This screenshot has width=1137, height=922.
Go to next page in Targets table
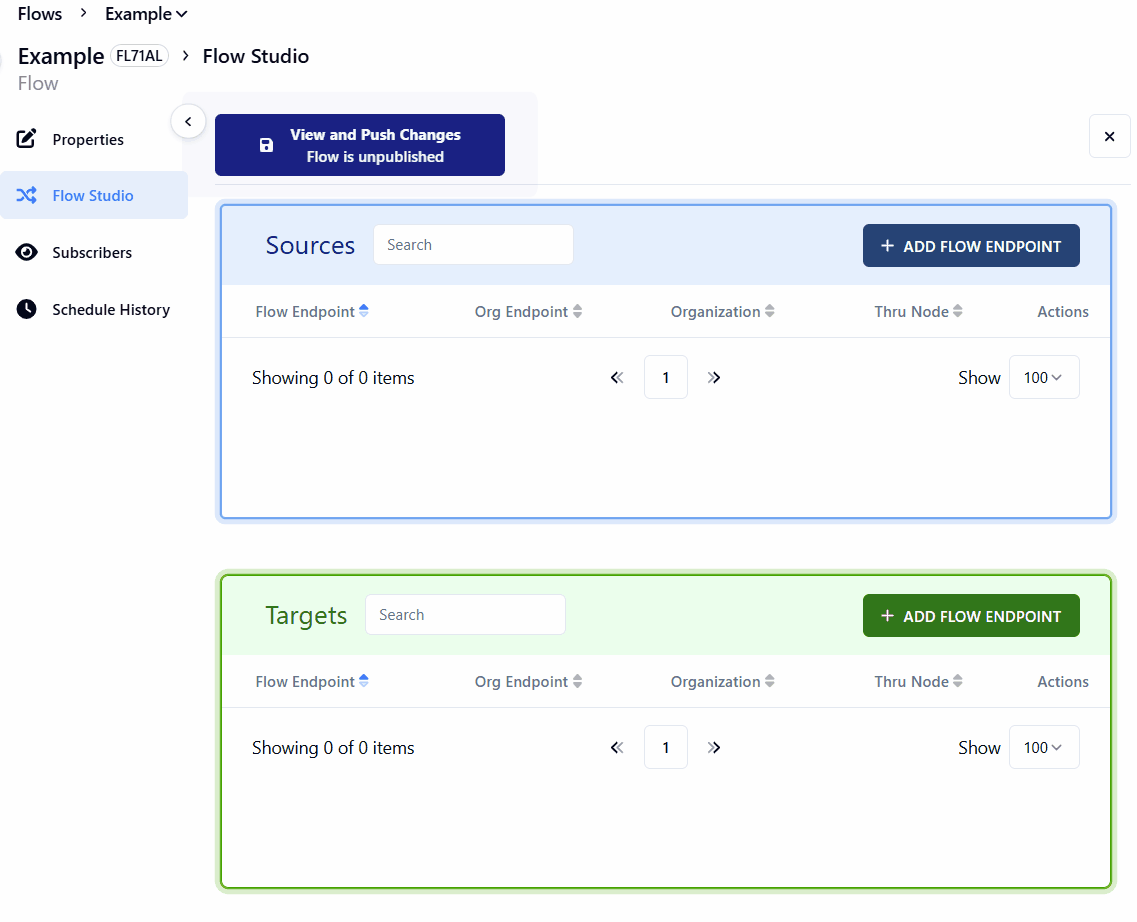click(714, 747)
